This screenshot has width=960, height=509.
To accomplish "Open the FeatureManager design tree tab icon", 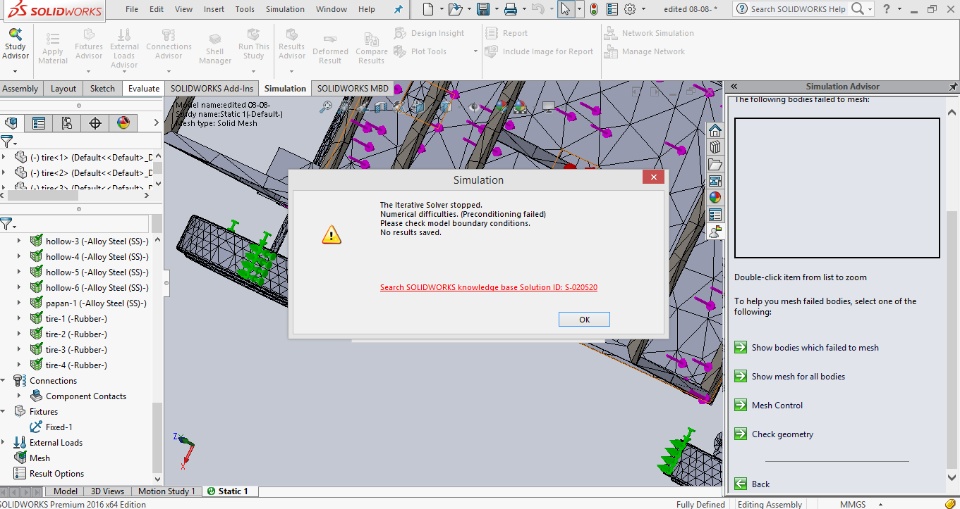I will tap(11, 123).
